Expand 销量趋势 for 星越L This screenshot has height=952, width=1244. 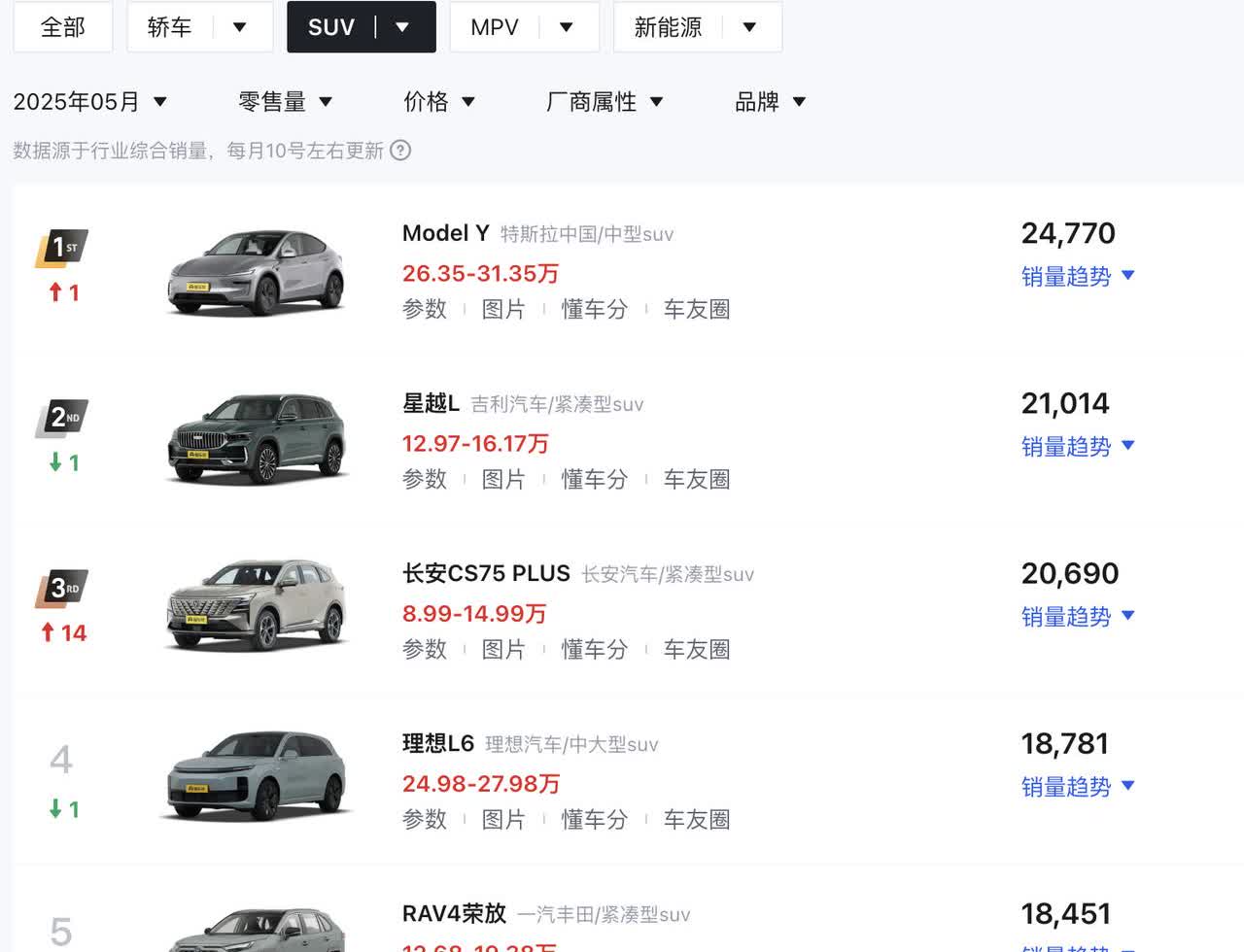click(x=1078, y=447)
